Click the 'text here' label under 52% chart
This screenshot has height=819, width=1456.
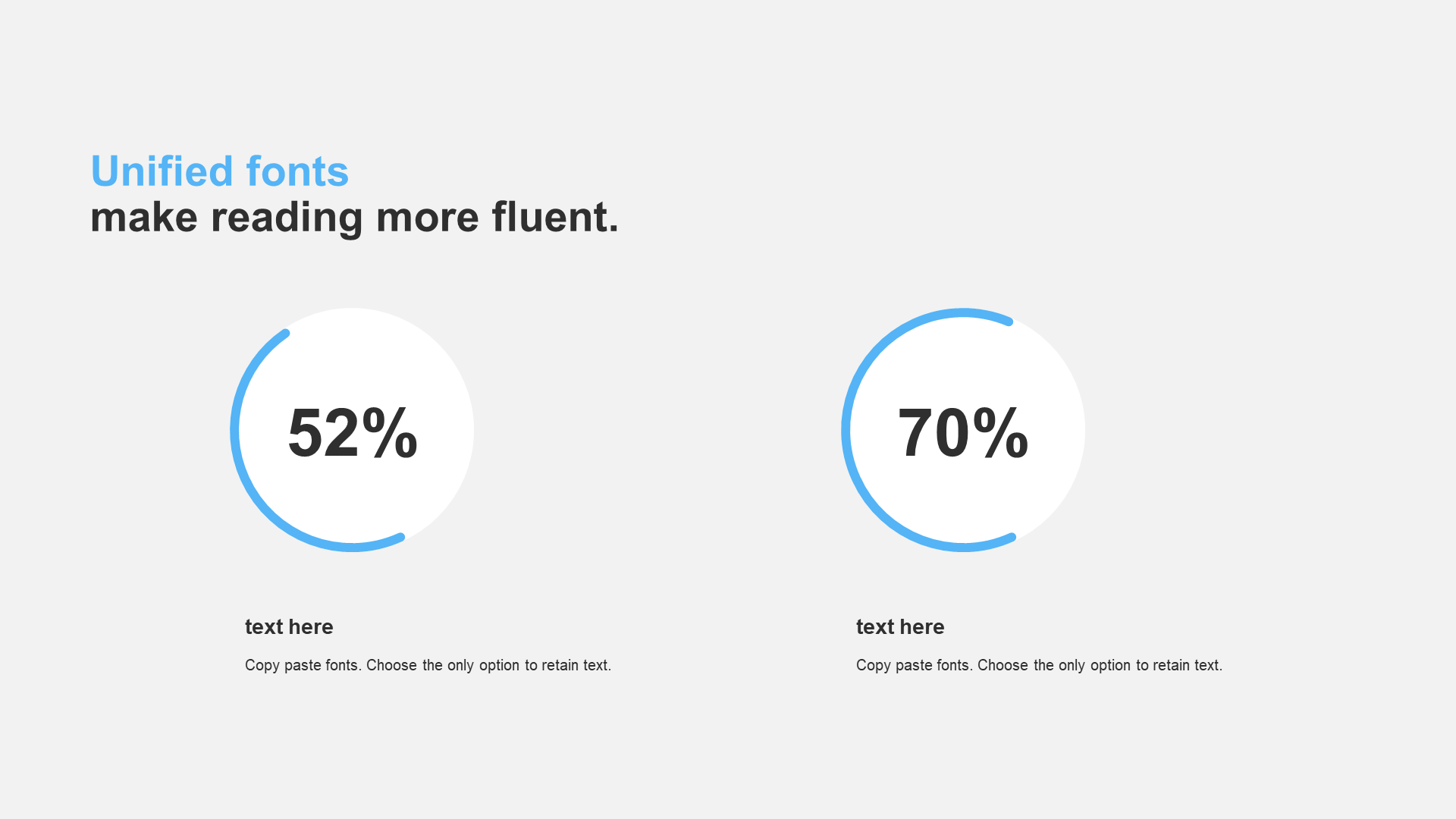tap(289, 626)
